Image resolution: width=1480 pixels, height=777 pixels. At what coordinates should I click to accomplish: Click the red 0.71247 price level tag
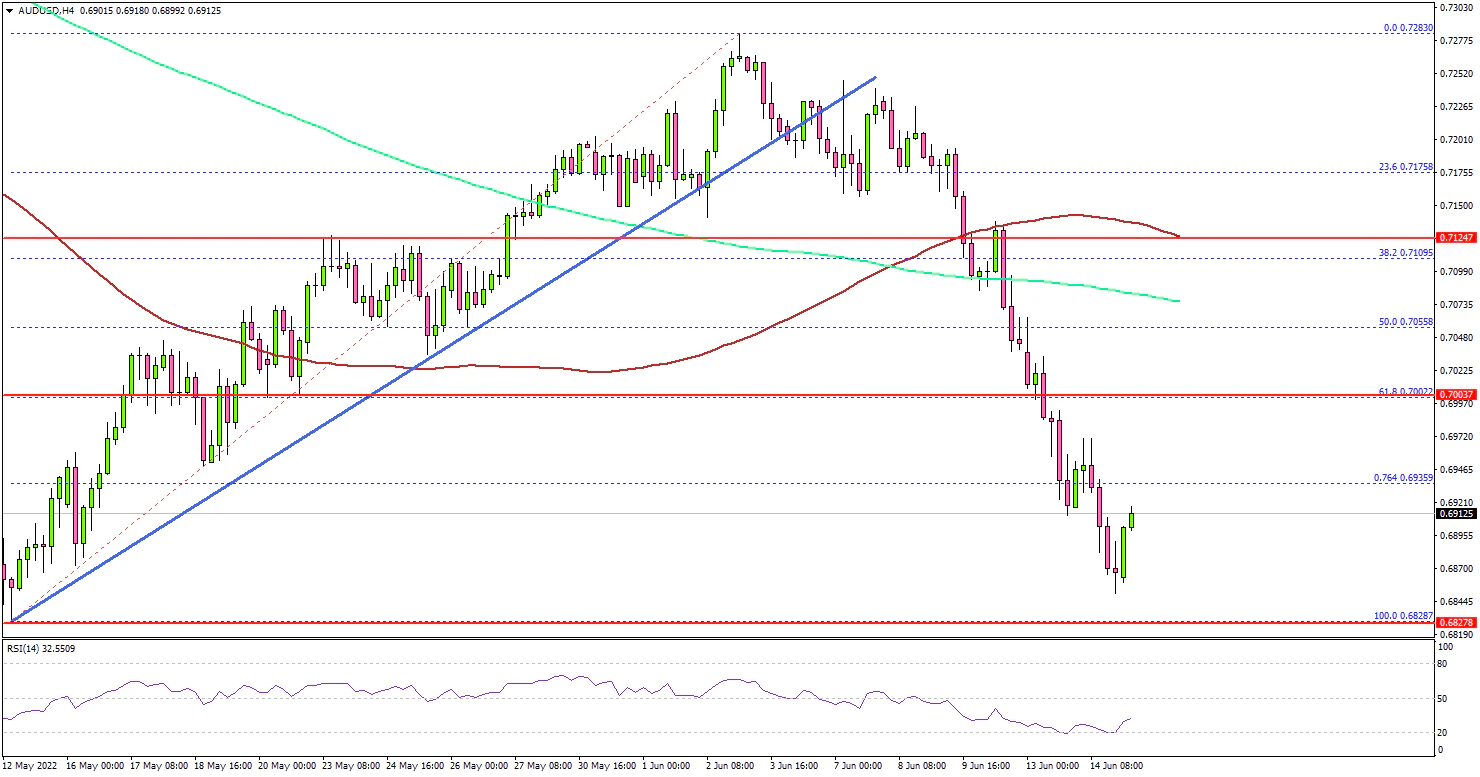click(x=1458, y=238)
